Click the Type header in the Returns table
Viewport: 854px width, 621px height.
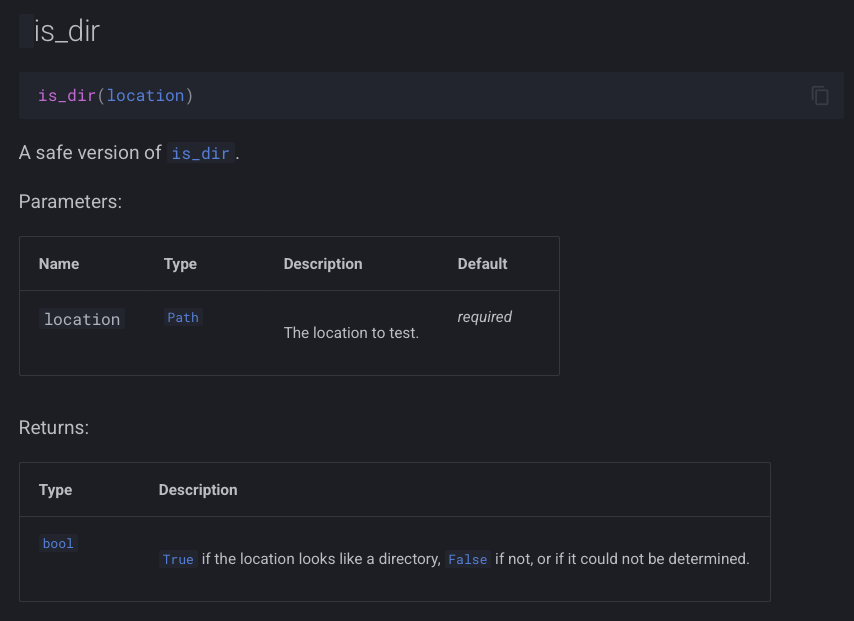point(56,490)
